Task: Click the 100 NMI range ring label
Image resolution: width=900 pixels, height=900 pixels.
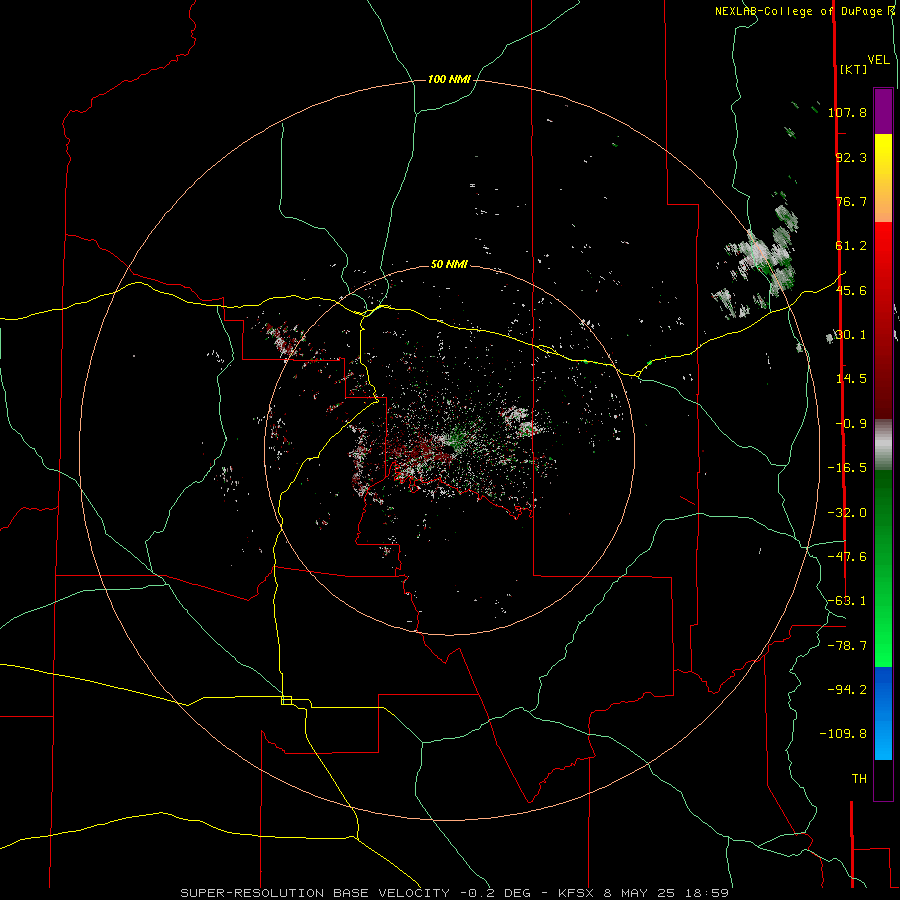Action: click(x=449, y=79)
